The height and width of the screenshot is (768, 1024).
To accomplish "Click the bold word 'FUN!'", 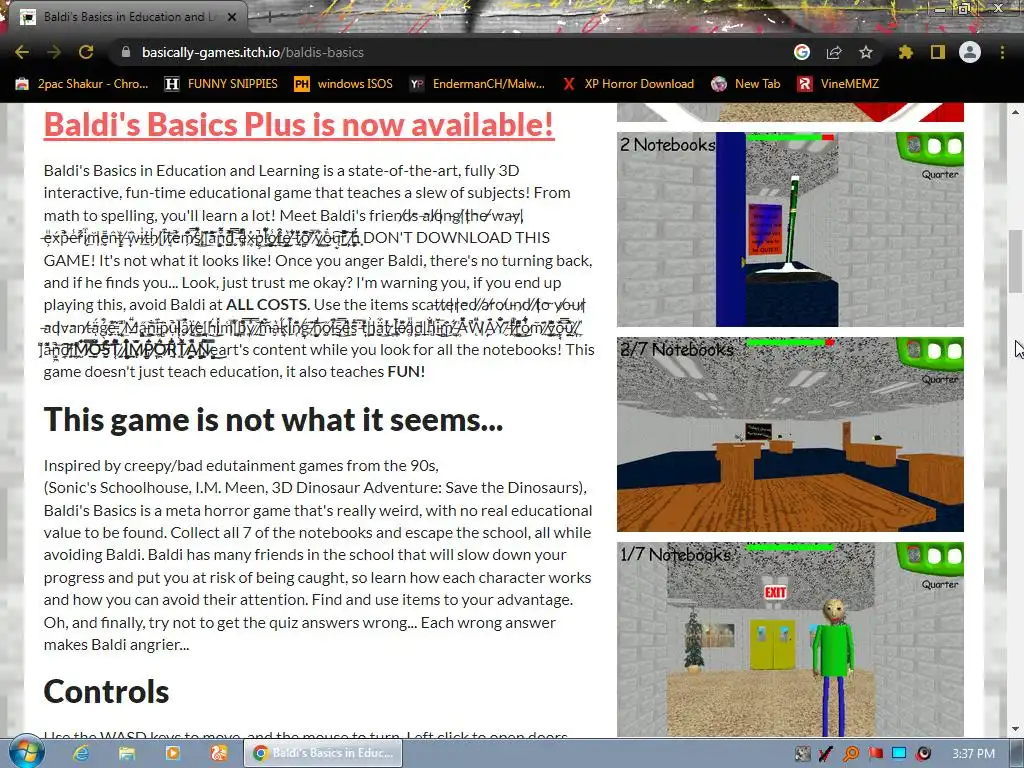I will 406,372.
